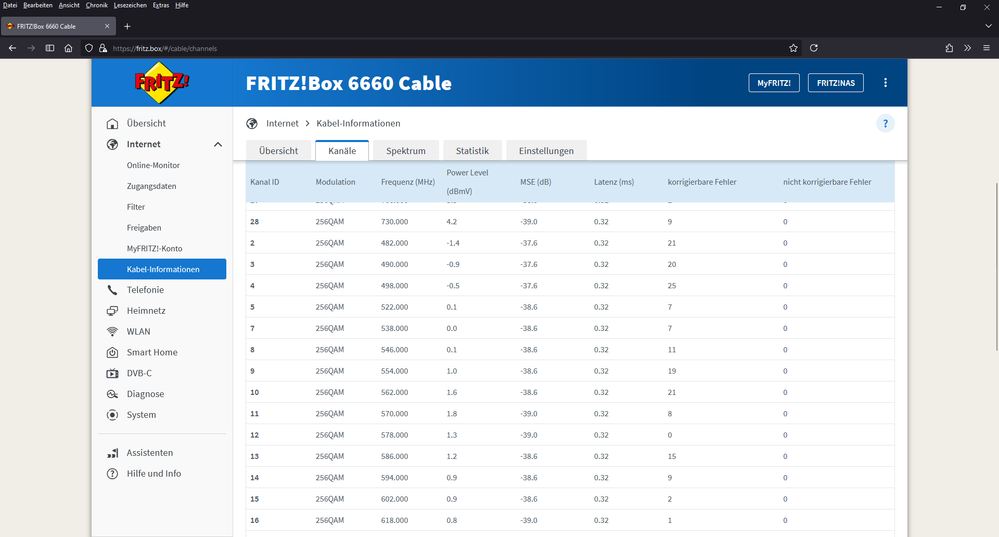999x537 pixels.
Task: Click the Diagnose icon
Action: 113,394
